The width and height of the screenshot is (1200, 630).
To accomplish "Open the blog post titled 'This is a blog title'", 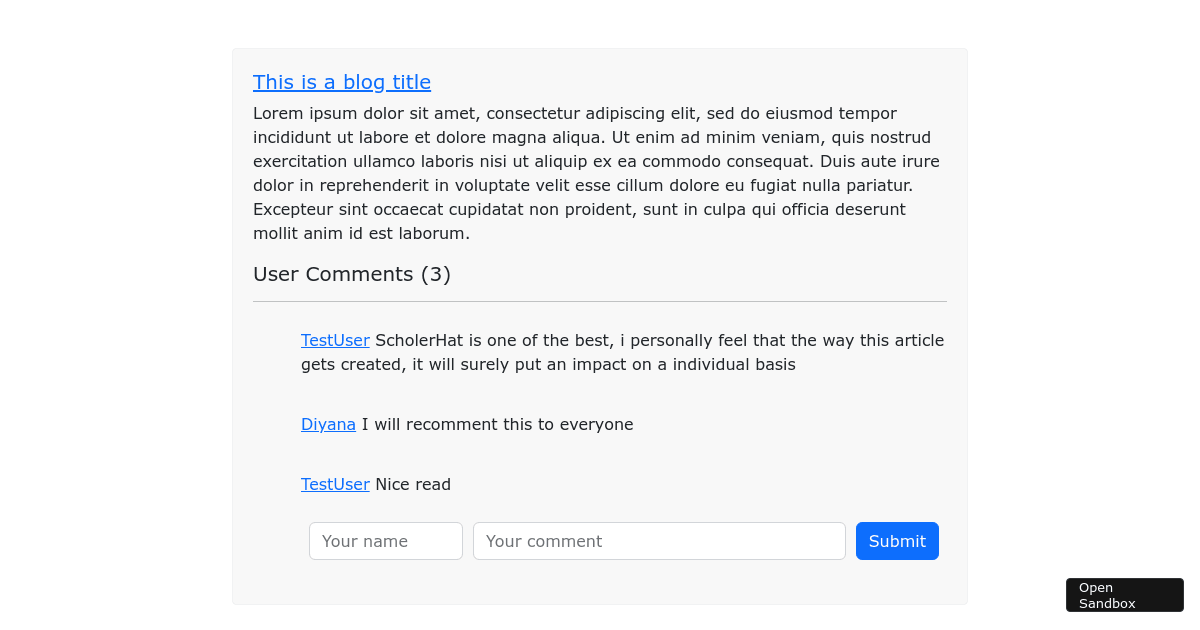I will 342,82.
